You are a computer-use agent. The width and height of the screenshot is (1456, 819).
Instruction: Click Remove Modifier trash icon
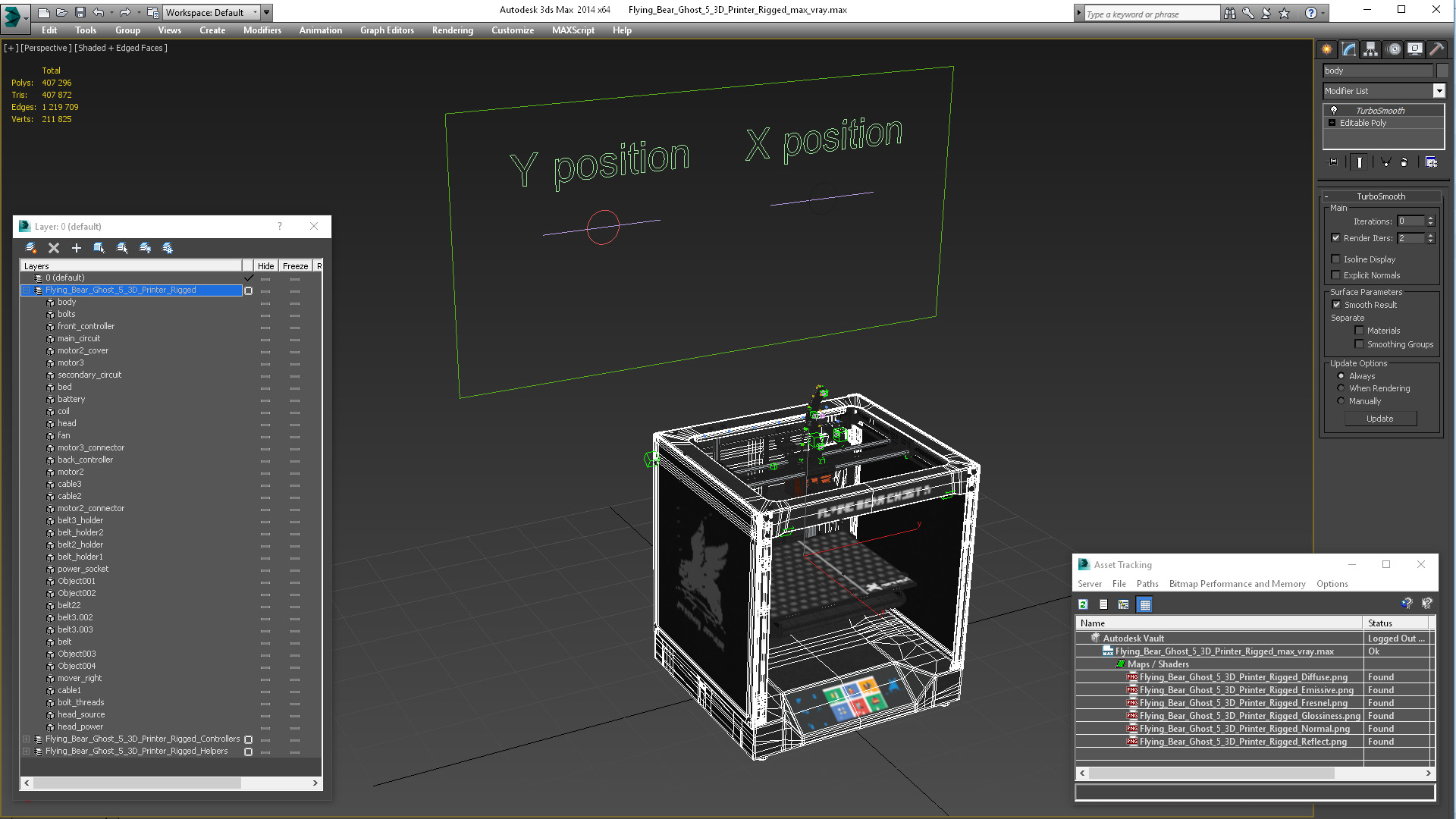pyautogui.click(x=1404, y=162)
